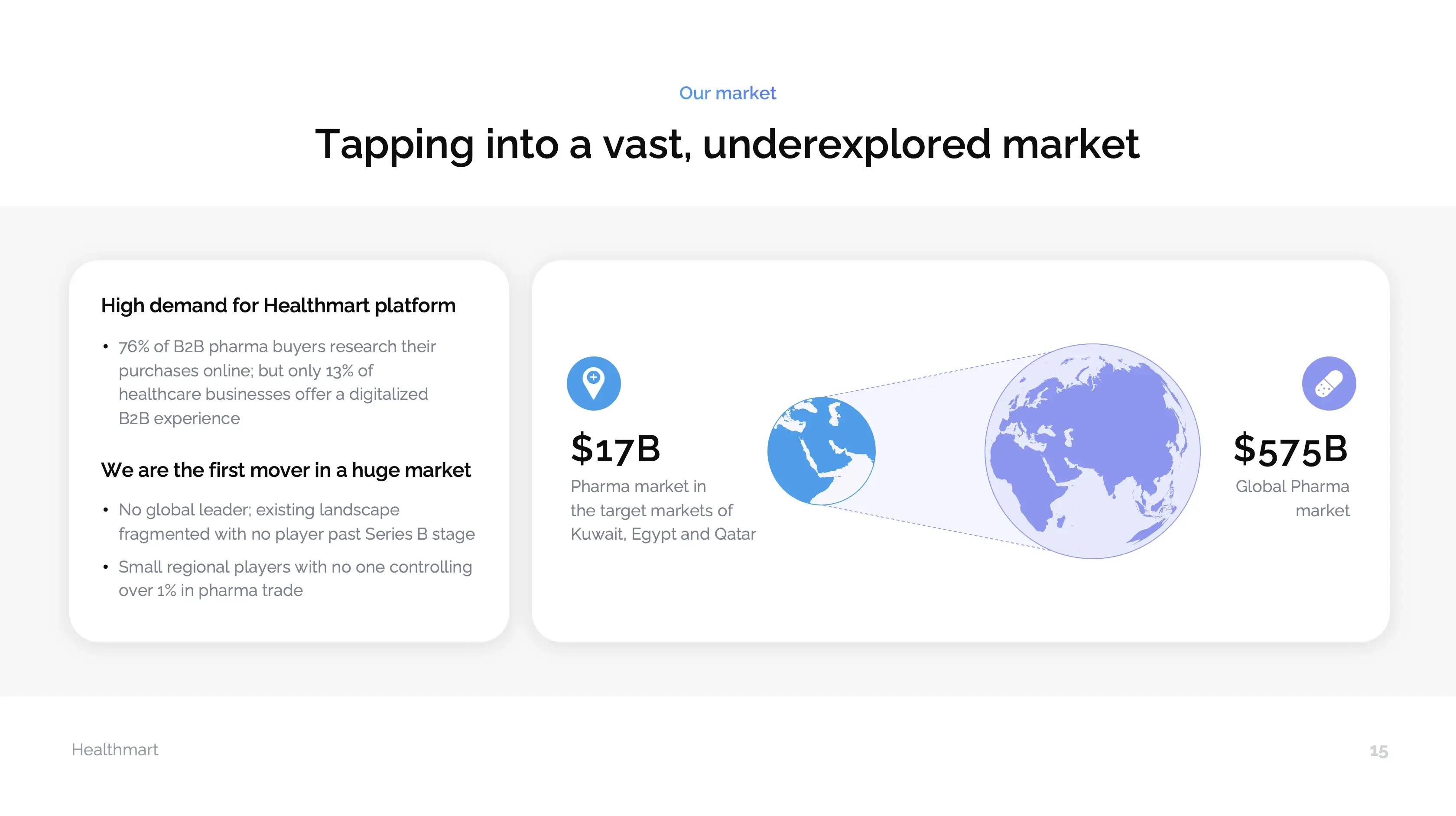Click the "Our market" section label
Screen dimensions: 1456x816
point(728,93)
